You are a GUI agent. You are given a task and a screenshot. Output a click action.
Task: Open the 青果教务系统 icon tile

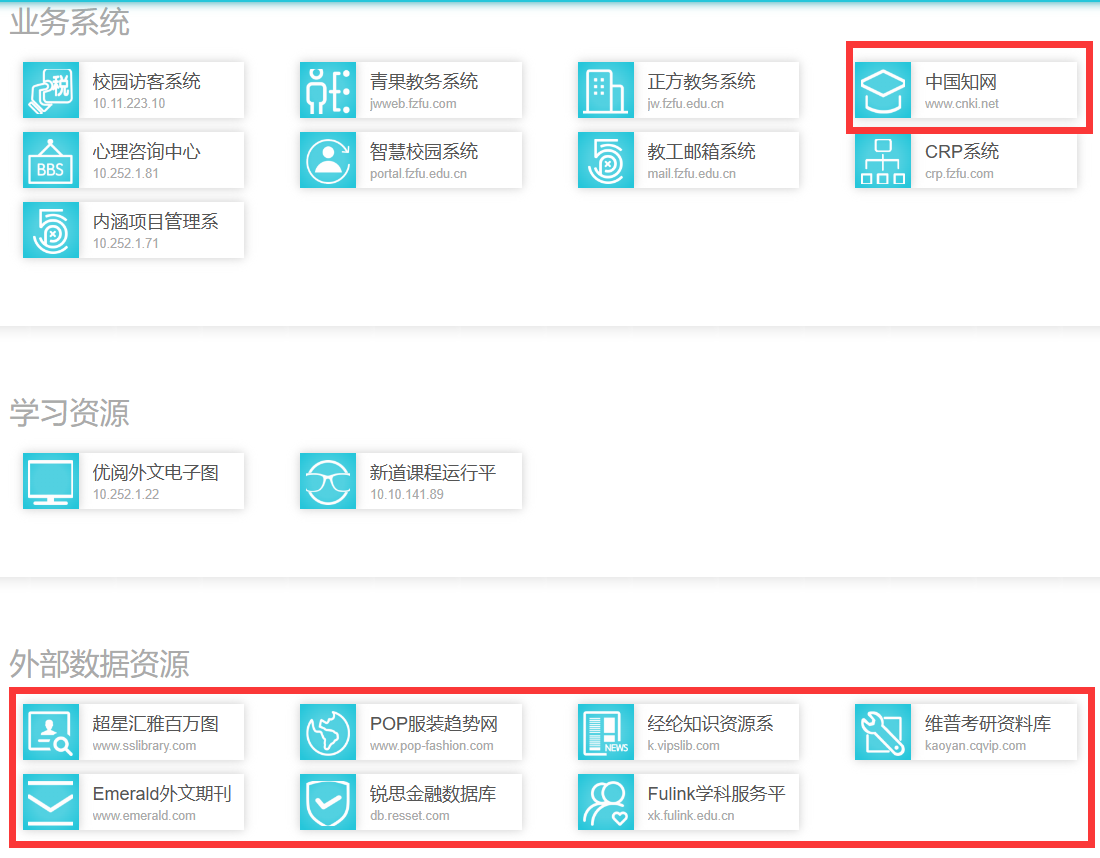pyautogui.click(x=328, y=90)
